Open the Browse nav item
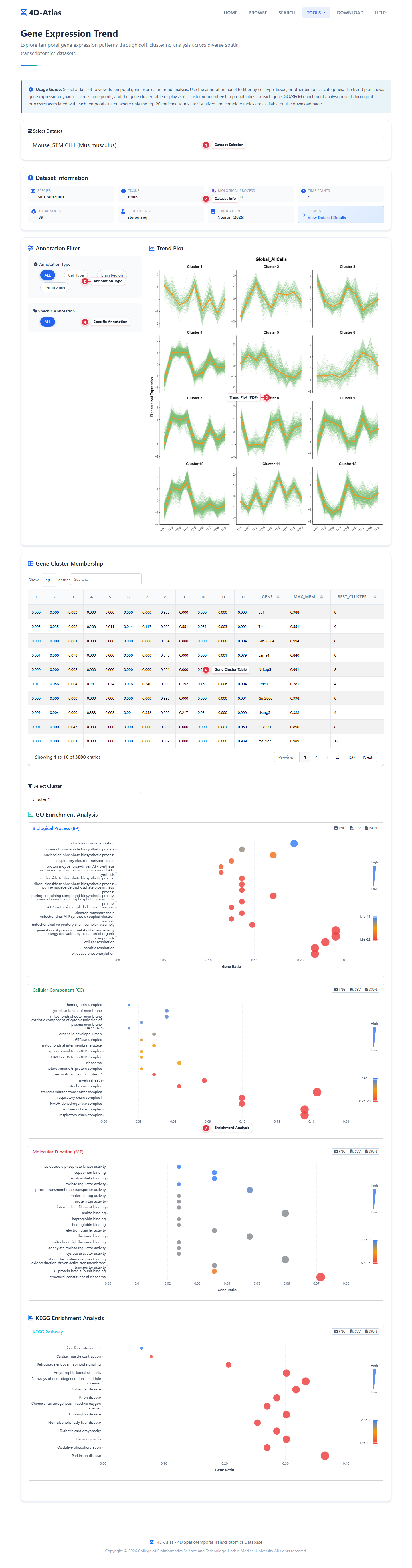The image size is (412, 1568). tap(258, 13)
